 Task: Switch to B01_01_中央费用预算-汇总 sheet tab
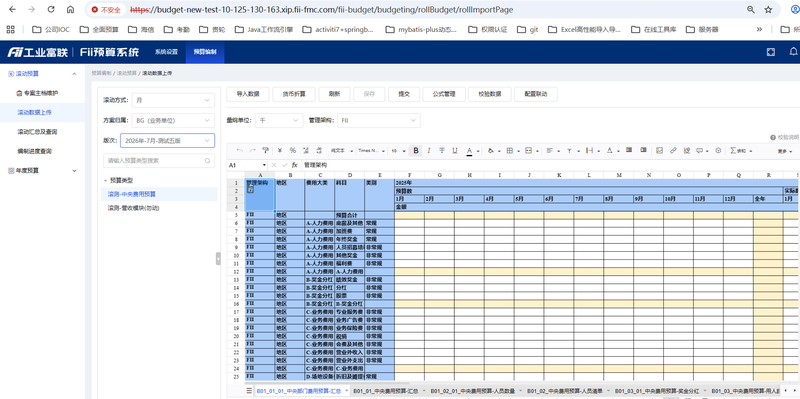click(x=386, y=390)
